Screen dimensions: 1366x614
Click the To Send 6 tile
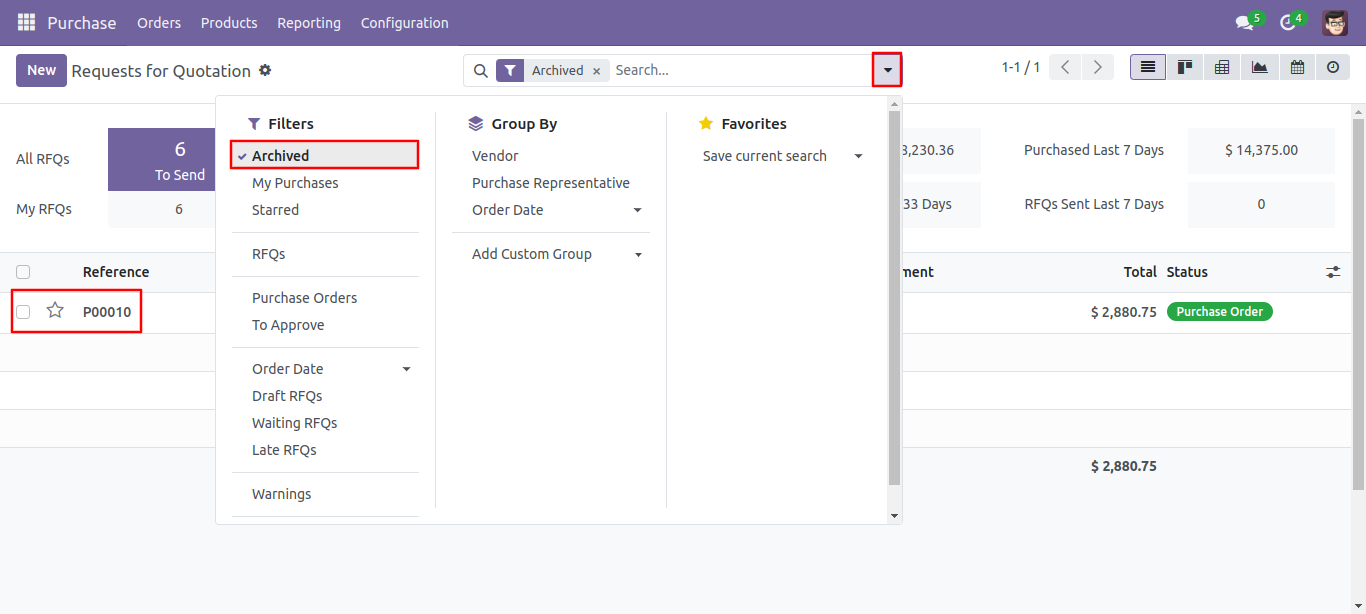point(162,159)
